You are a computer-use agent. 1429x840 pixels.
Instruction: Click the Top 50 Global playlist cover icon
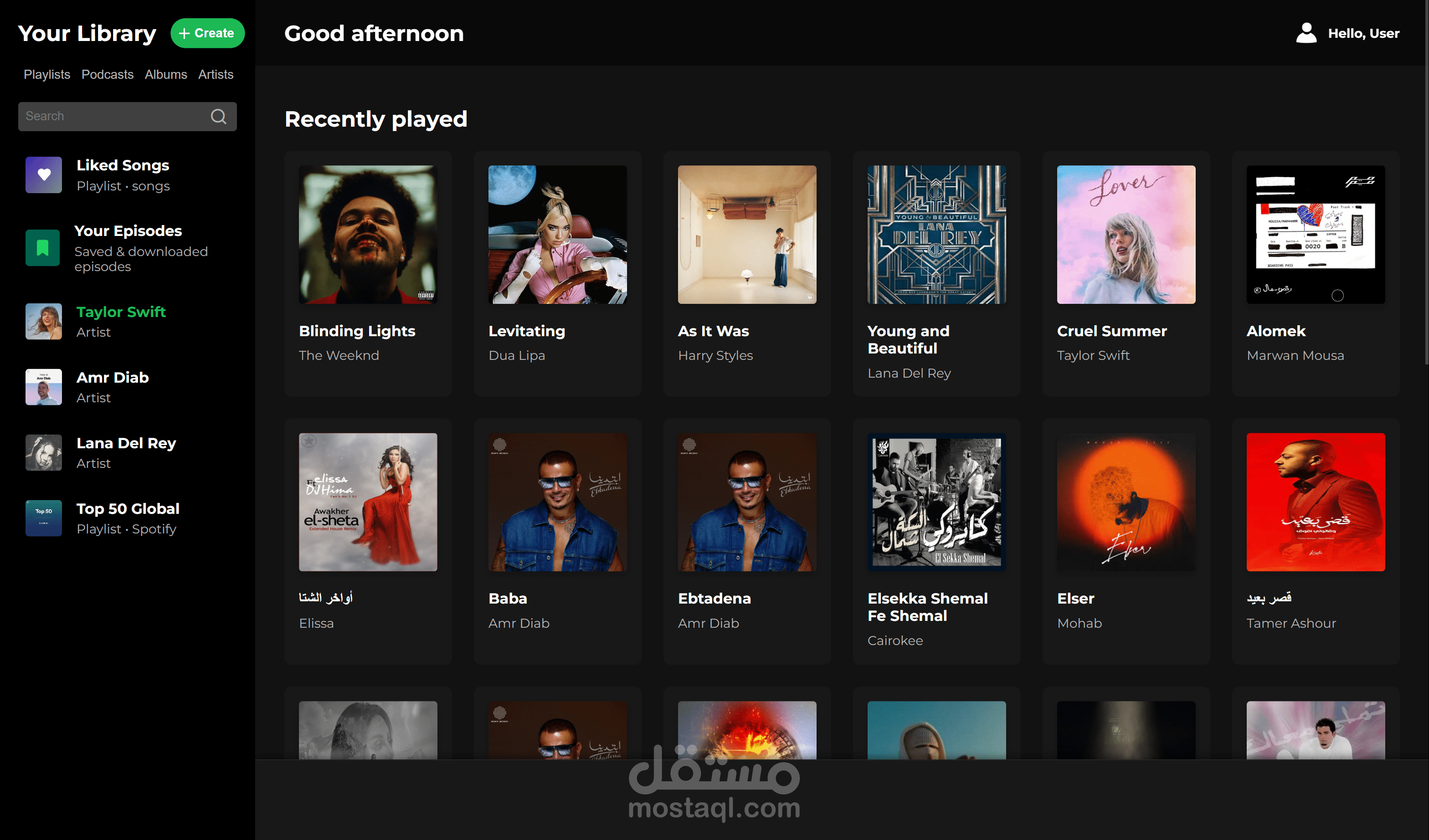tap(43, 517)
